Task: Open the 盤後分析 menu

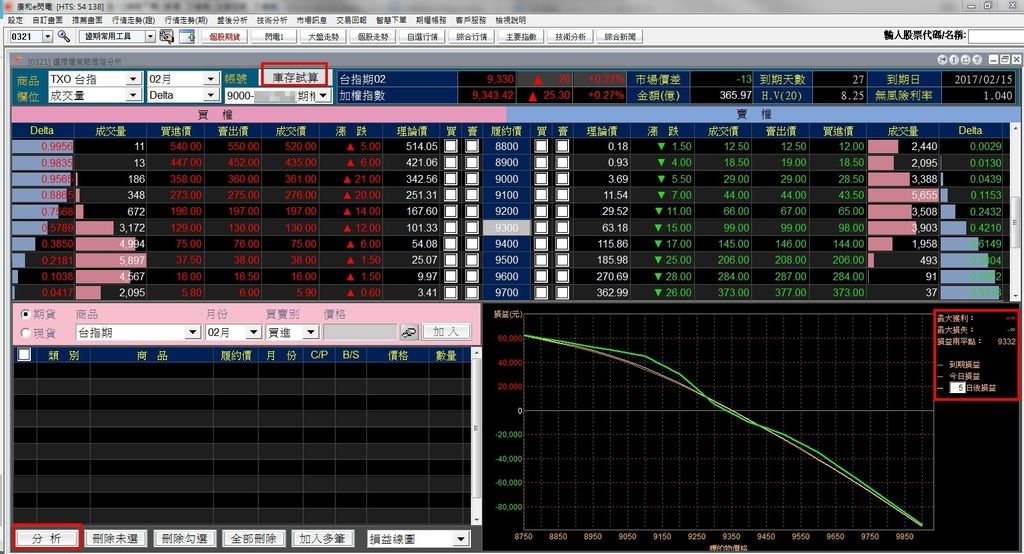Action: [232, 20]
